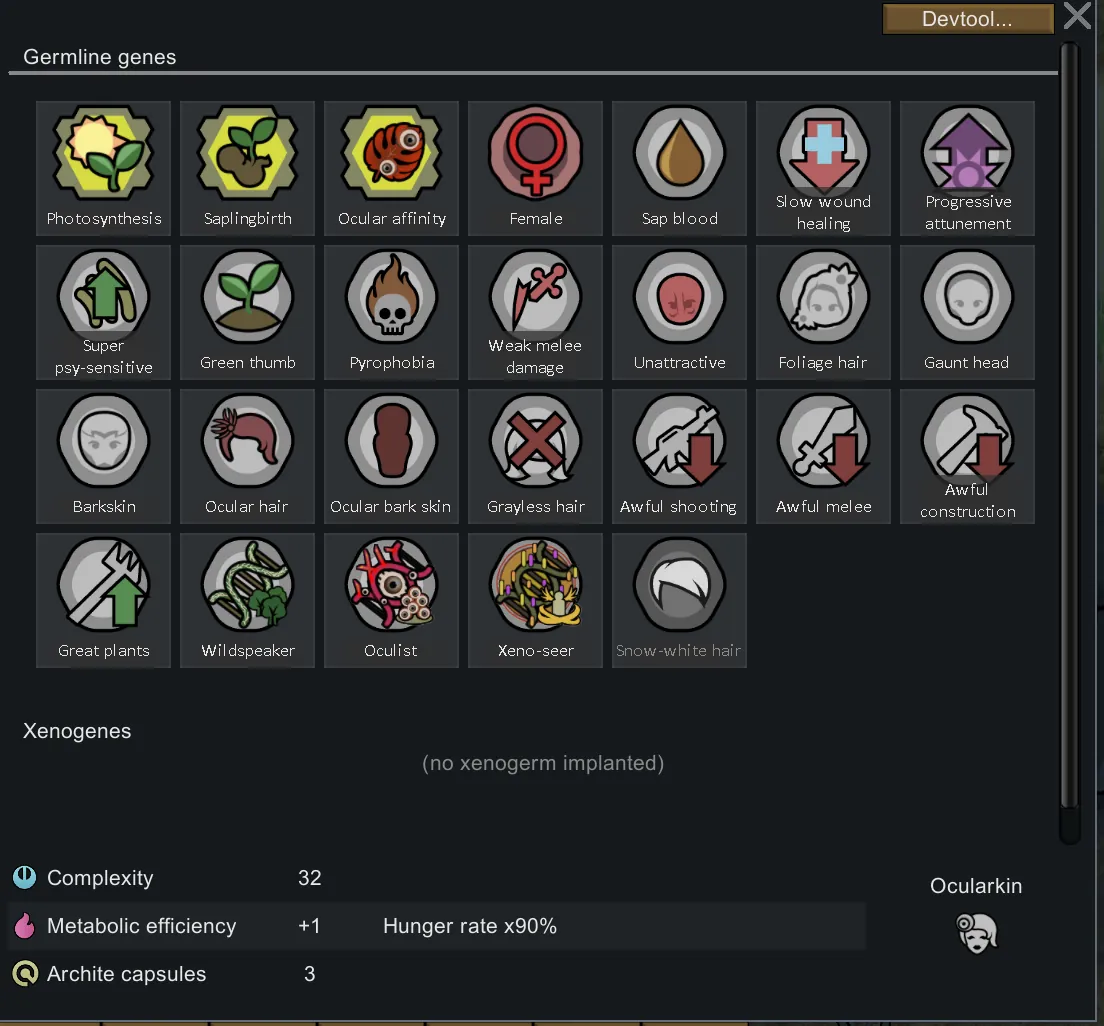This screenshot has height=1026, width=1104.
Task: Click the Ocularkin xenotype icon
Action: coord(977,933)
